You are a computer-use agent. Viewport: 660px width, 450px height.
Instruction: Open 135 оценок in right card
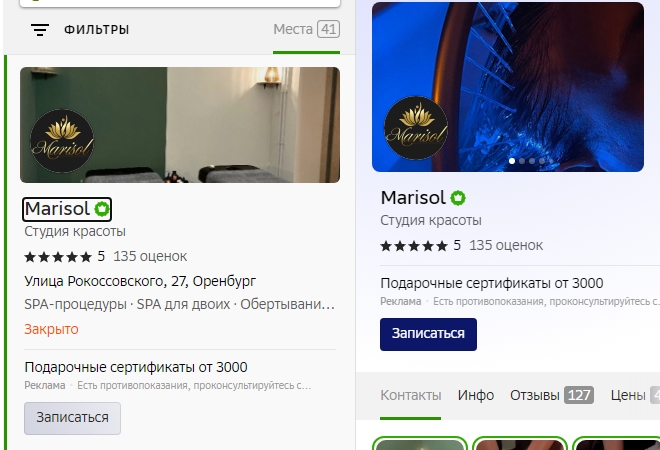(x=506, y=245)
